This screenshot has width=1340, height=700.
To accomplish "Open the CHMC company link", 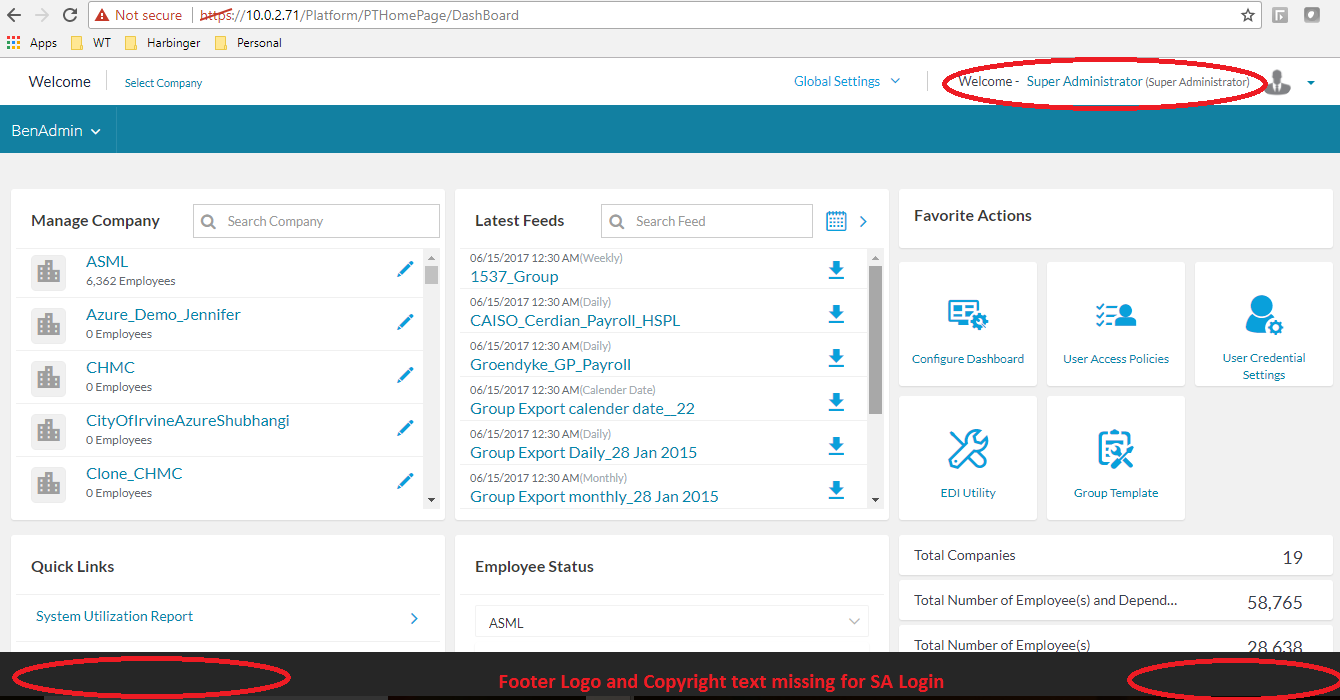I will click(x=110, y=367).
